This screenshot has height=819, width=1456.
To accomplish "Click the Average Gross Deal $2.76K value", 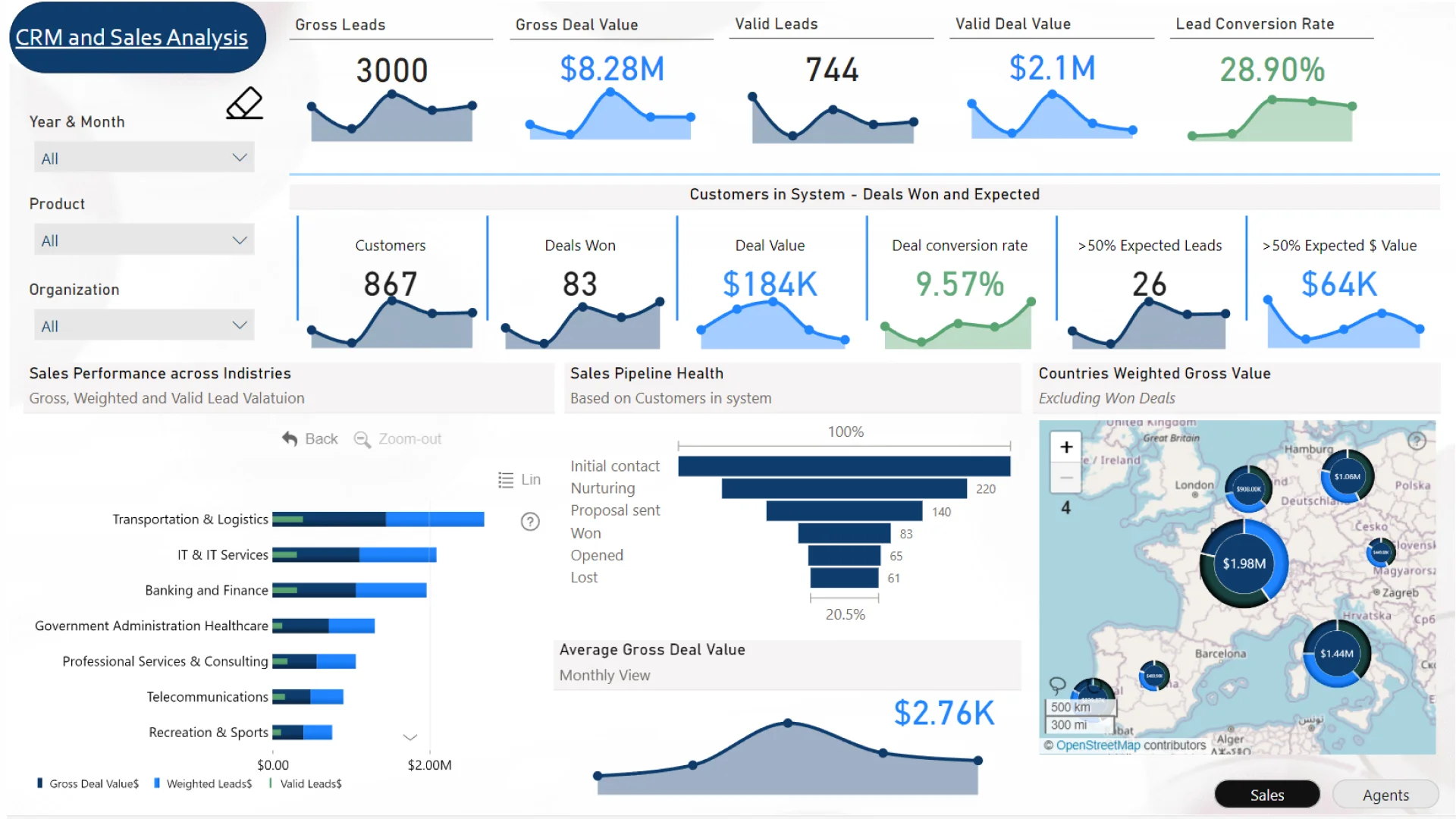I will click(944, 713).
